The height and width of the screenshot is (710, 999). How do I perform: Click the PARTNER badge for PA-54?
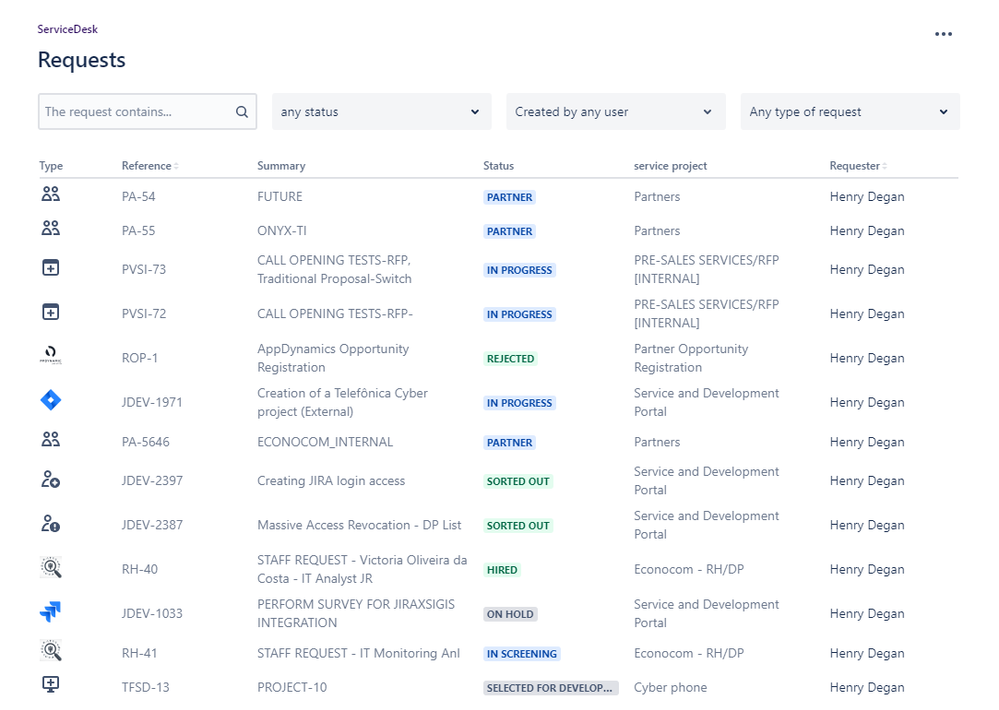point(510,198)
